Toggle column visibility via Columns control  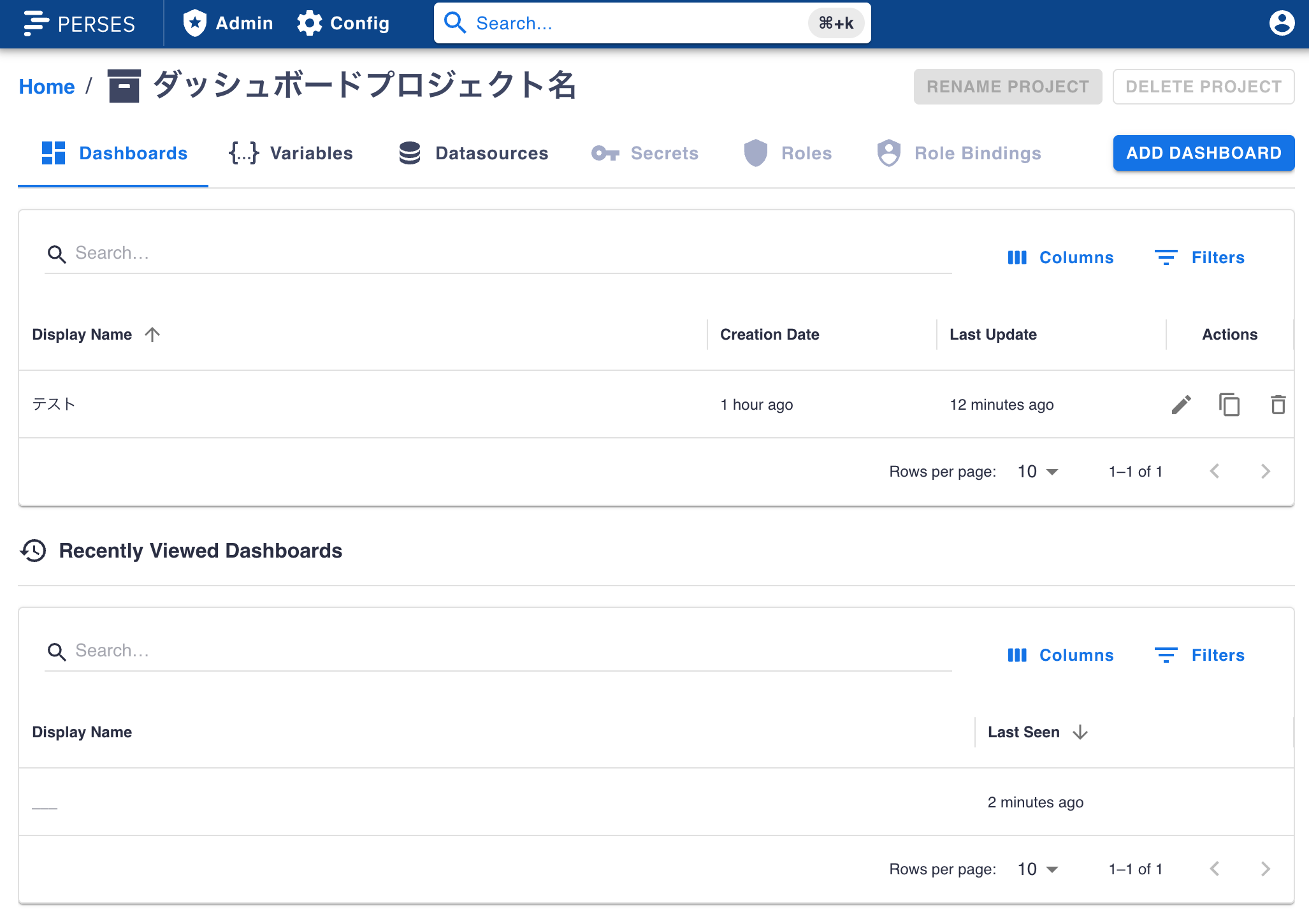point(1060,257)
